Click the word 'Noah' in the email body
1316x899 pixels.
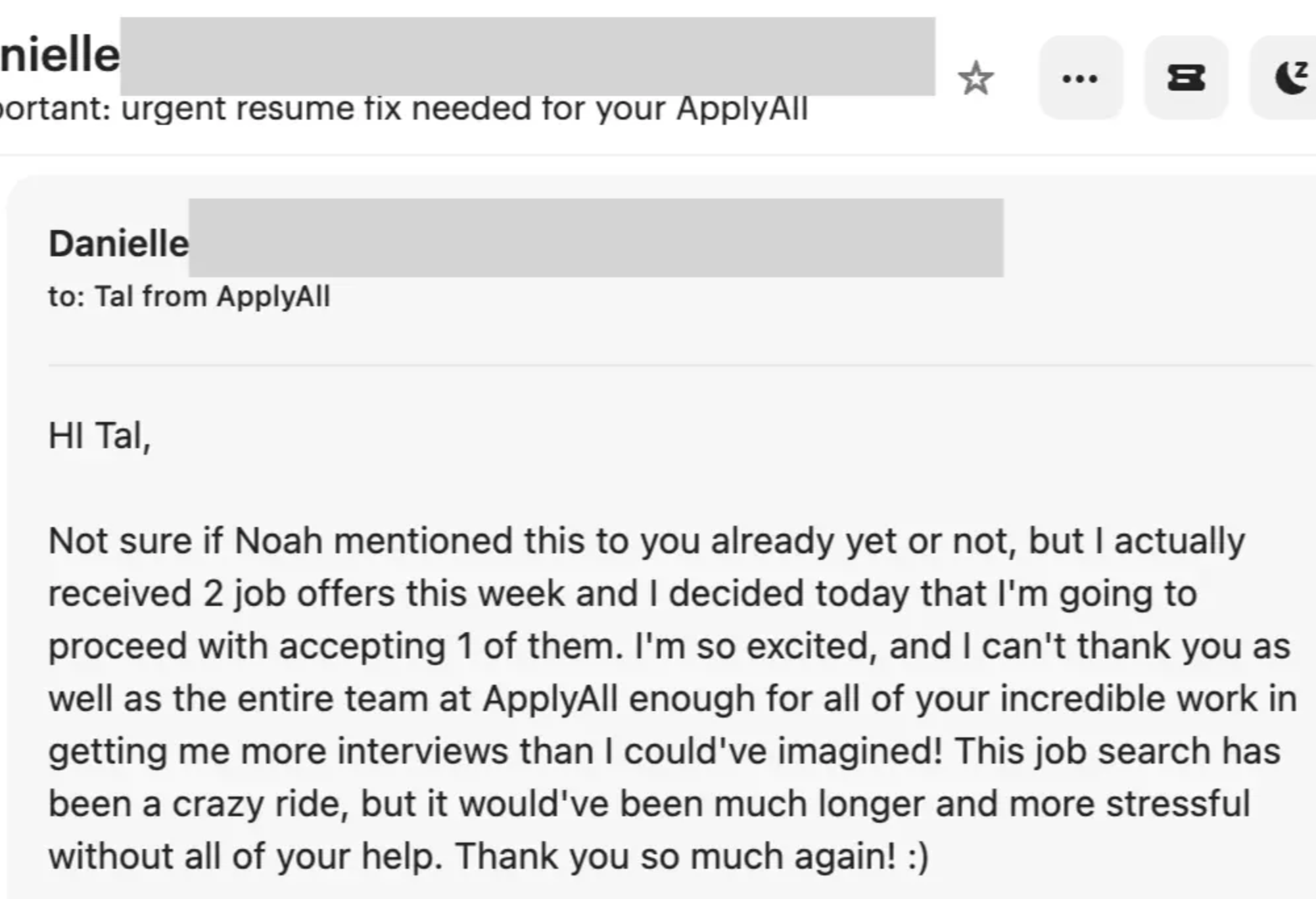pos(278,542)
